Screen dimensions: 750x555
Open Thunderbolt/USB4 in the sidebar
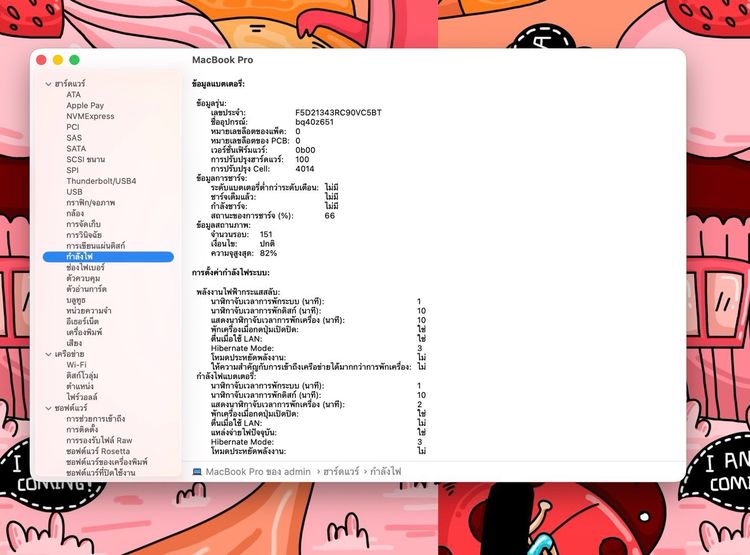(x=101, y=181)
